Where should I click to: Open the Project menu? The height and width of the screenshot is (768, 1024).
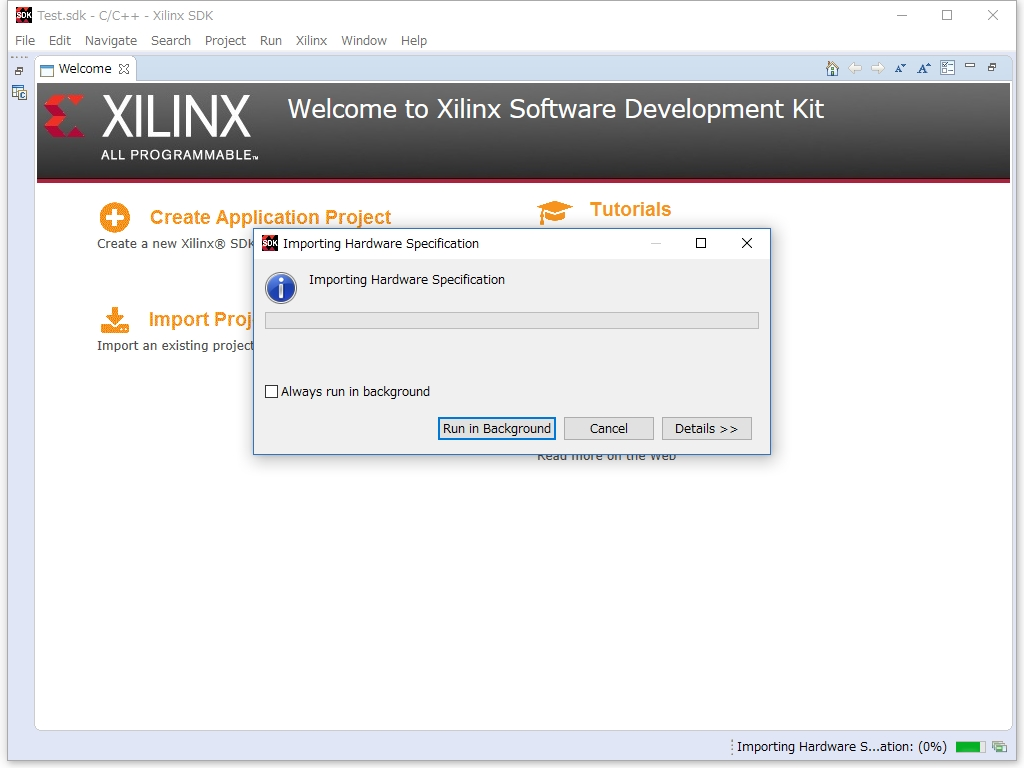(x=225, y=40)
